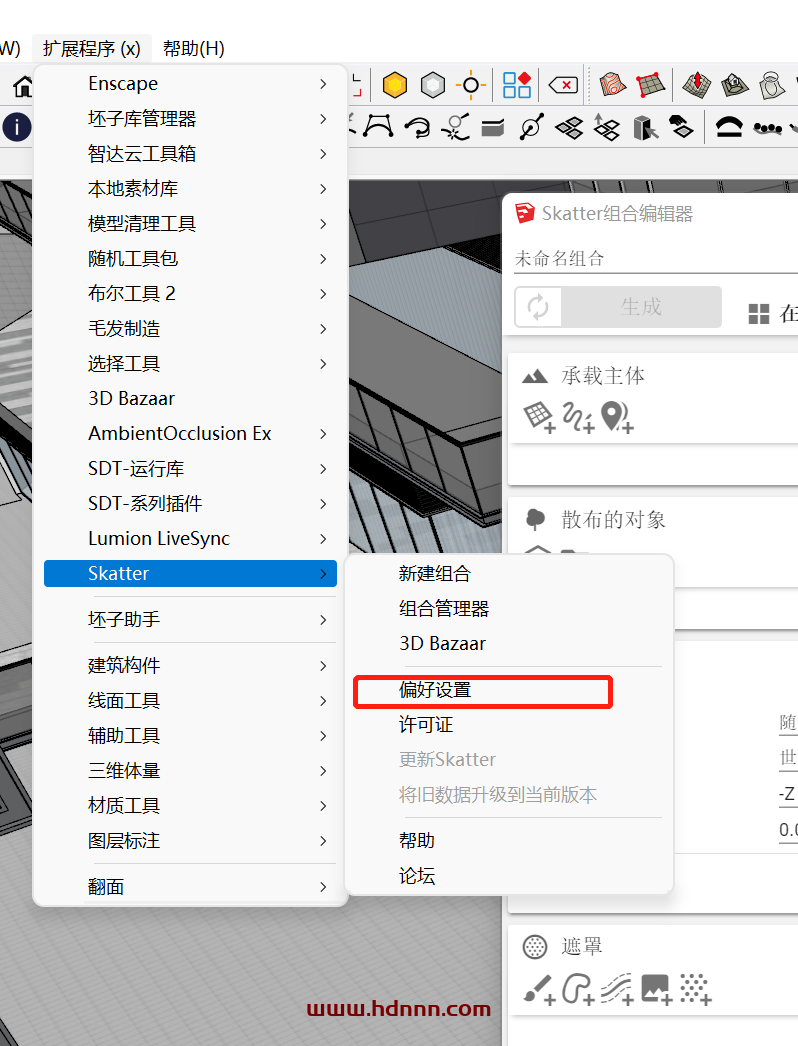Click the four diamond tiles toolbar icon
This screenshot has width=798, height=1046.
pos(569,127)
